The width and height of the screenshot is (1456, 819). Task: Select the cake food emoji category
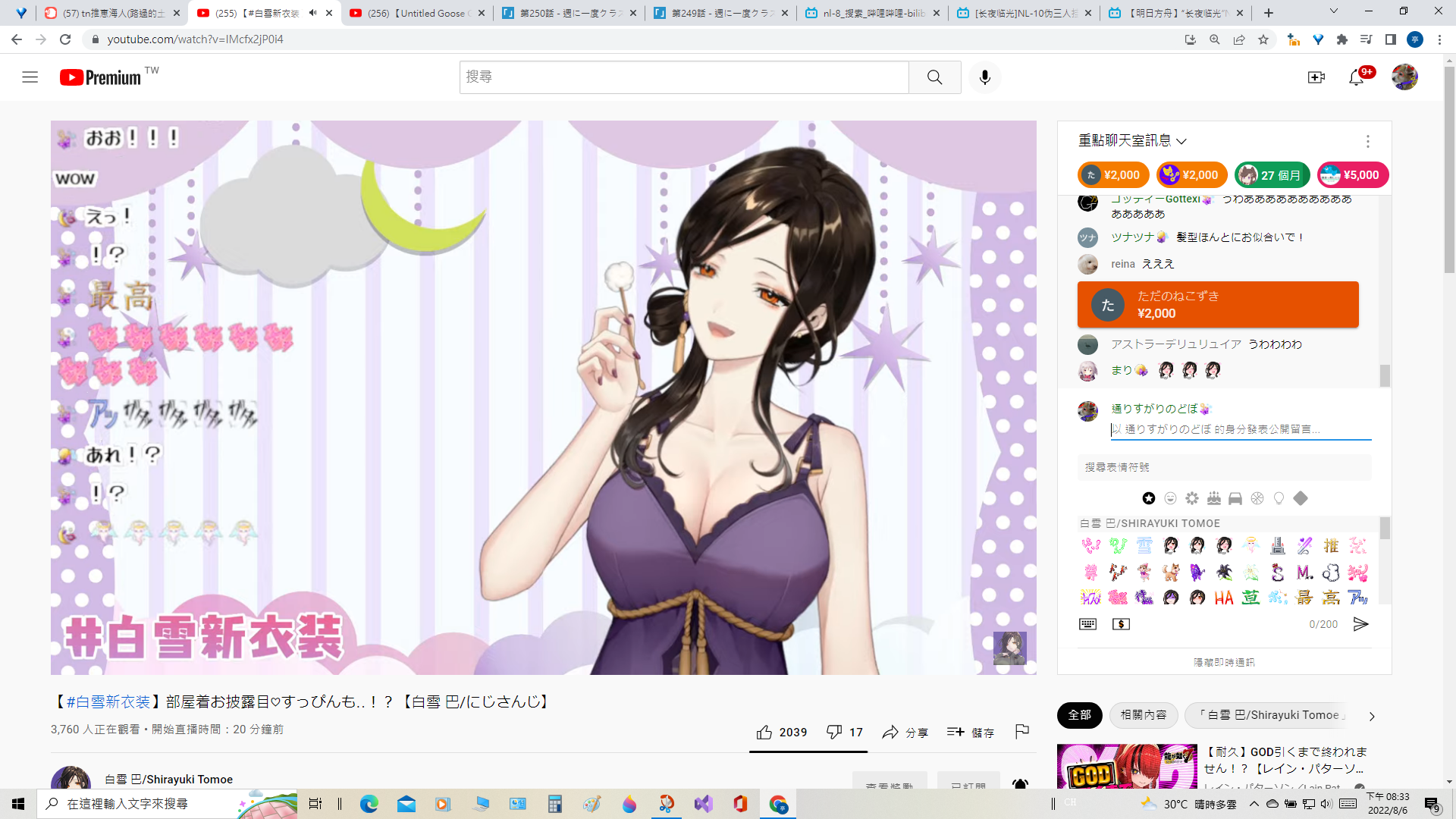pyautogui.click(x=1214, y=498)
